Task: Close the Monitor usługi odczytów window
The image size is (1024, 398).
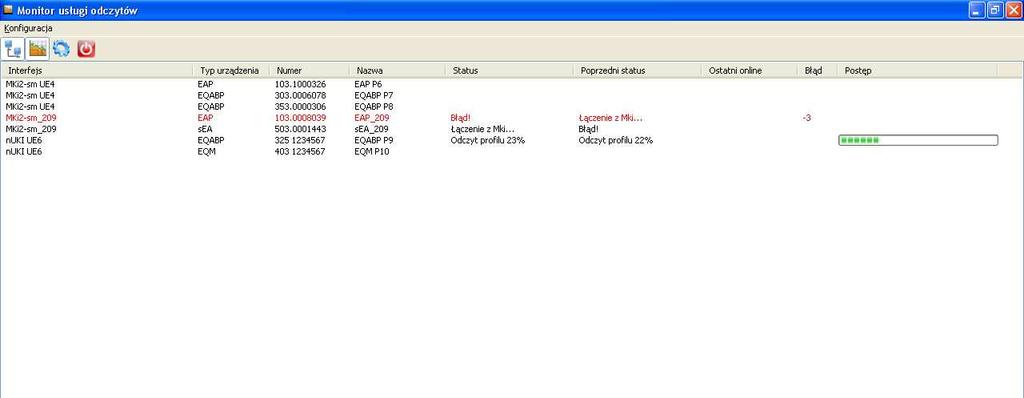Action: point(1013,10)
